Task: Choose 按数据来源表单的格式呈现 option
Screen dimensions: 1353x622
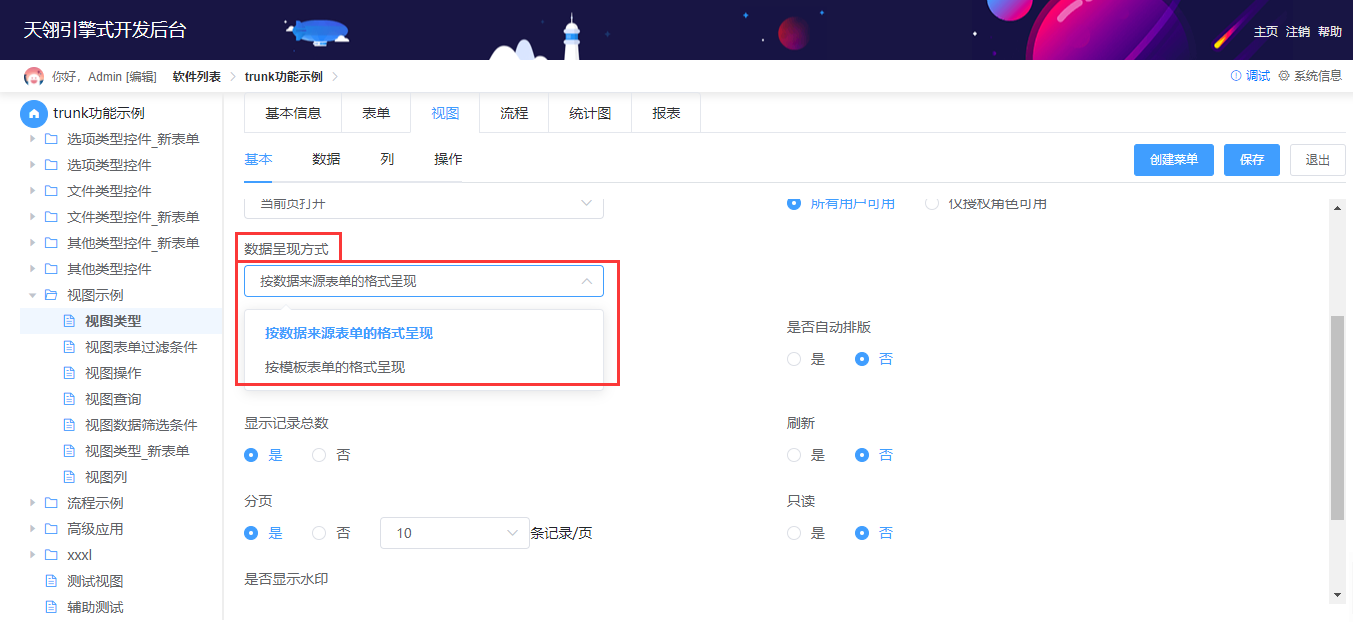Action: [x=424, y=333]
